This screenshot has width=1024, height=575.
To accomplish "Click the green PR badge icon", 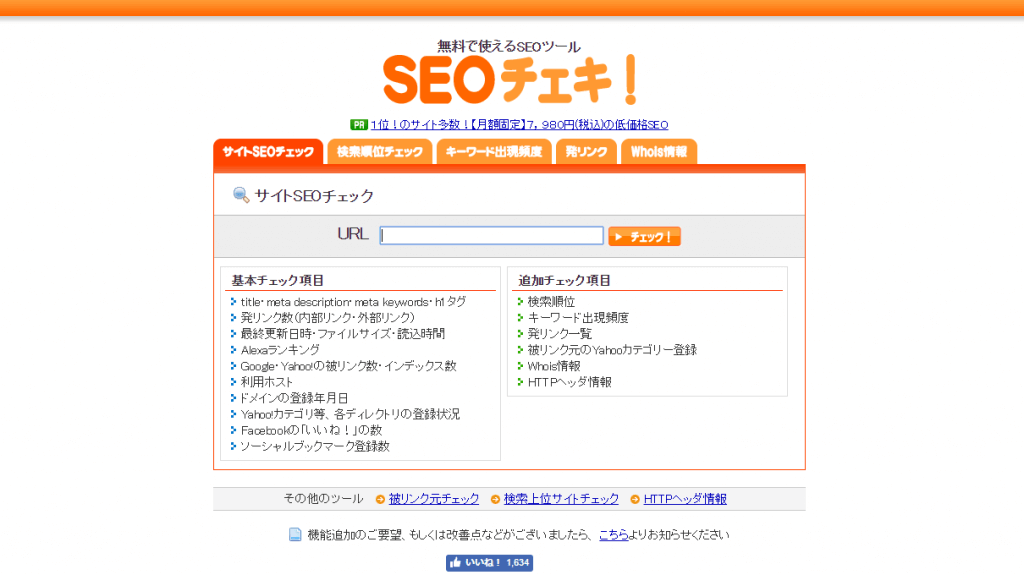I will tap(359, 124).
